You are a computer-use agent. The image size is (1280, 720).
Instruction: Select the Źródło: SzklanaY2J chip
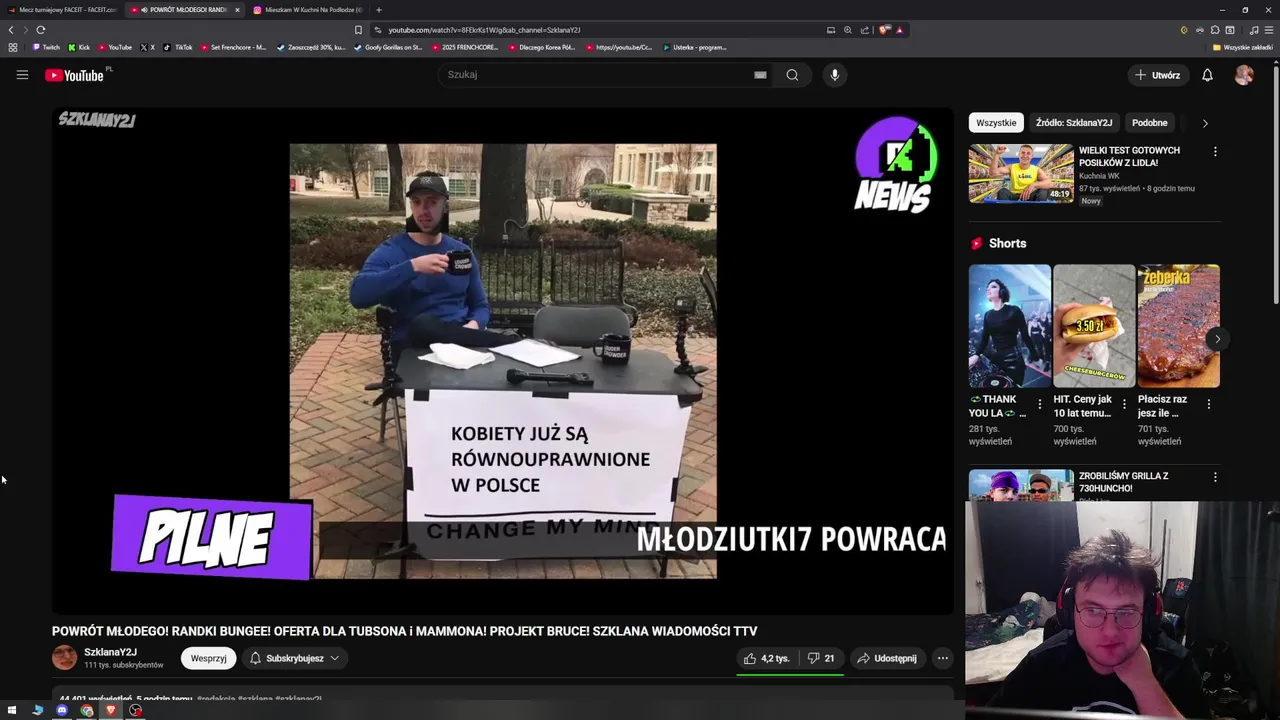pos(1073,123)
